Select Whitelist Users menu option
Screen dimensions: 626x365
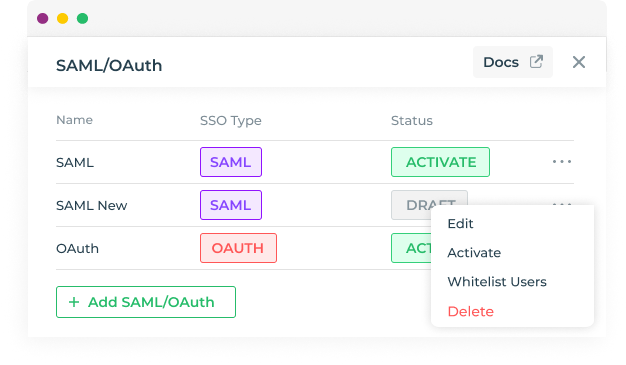coord(497,282)
